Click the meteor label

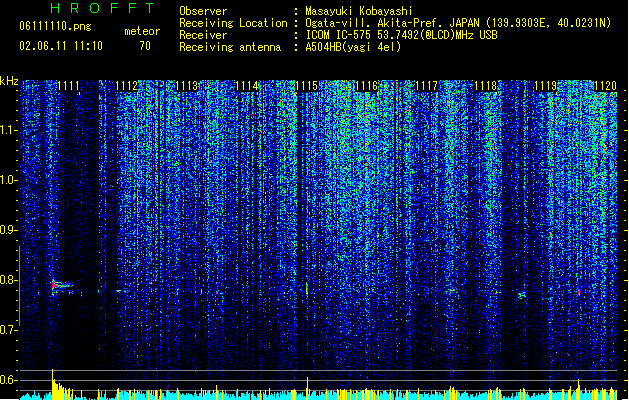click(x=142, y=31)
